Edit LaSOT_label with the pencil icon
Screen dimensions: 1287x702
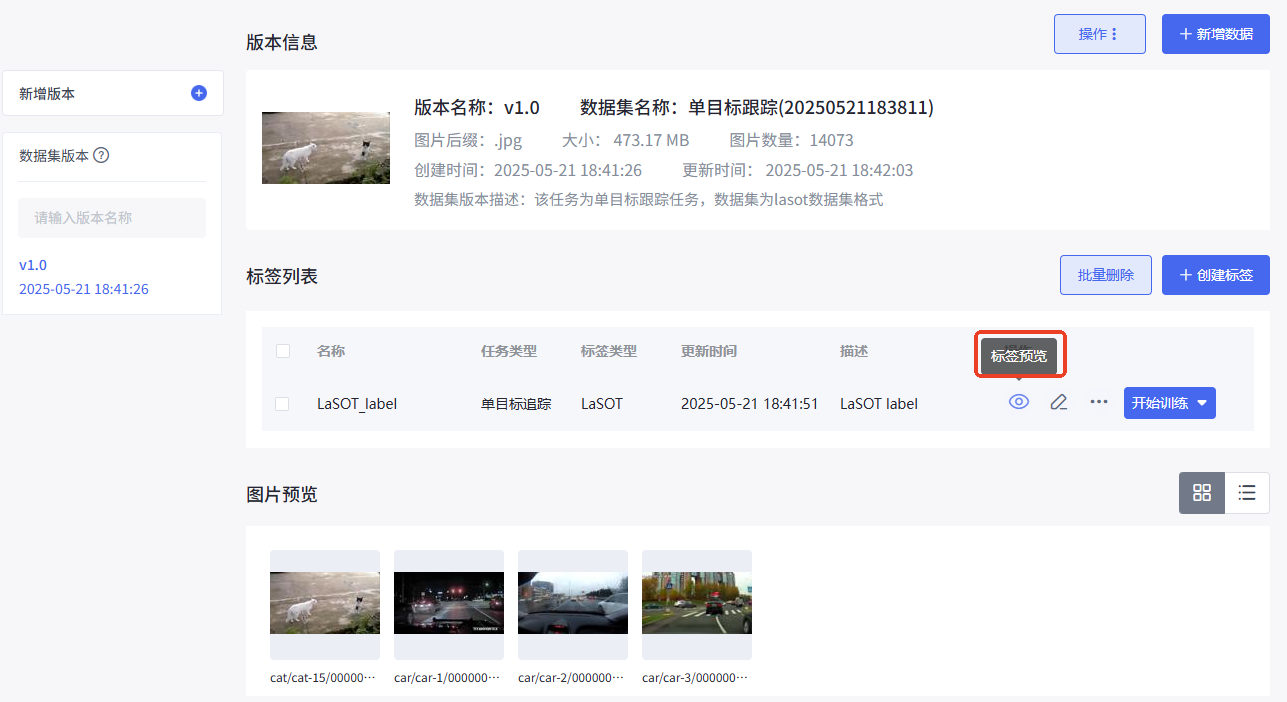click(1059, 402)
